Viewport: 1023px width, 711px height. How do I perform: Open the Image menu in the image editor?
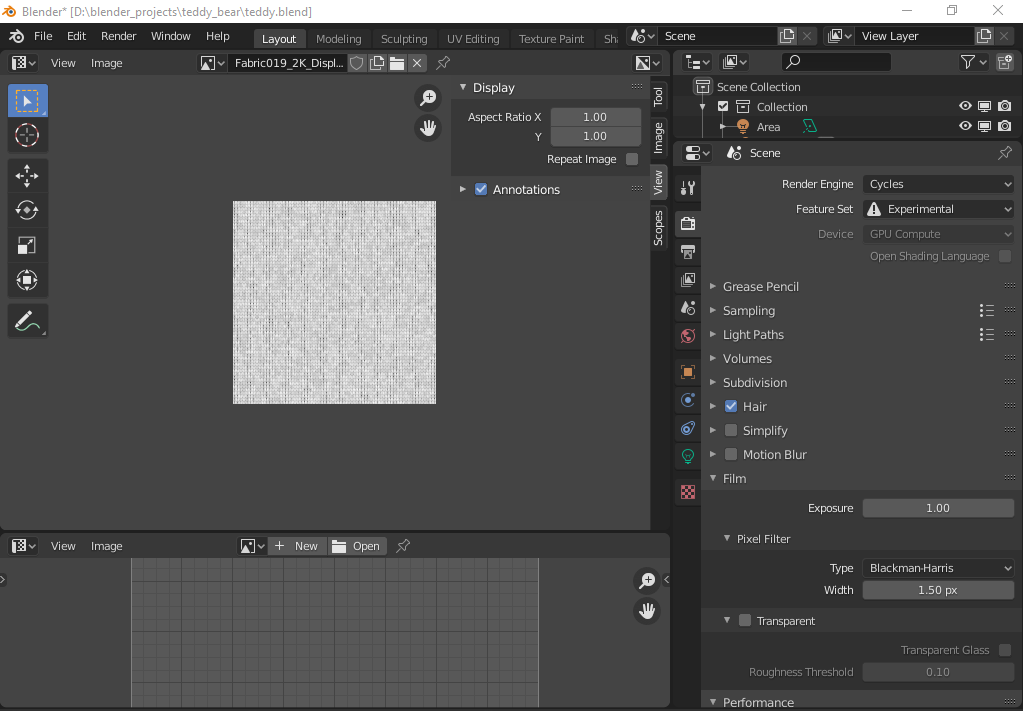click(105, 62)
